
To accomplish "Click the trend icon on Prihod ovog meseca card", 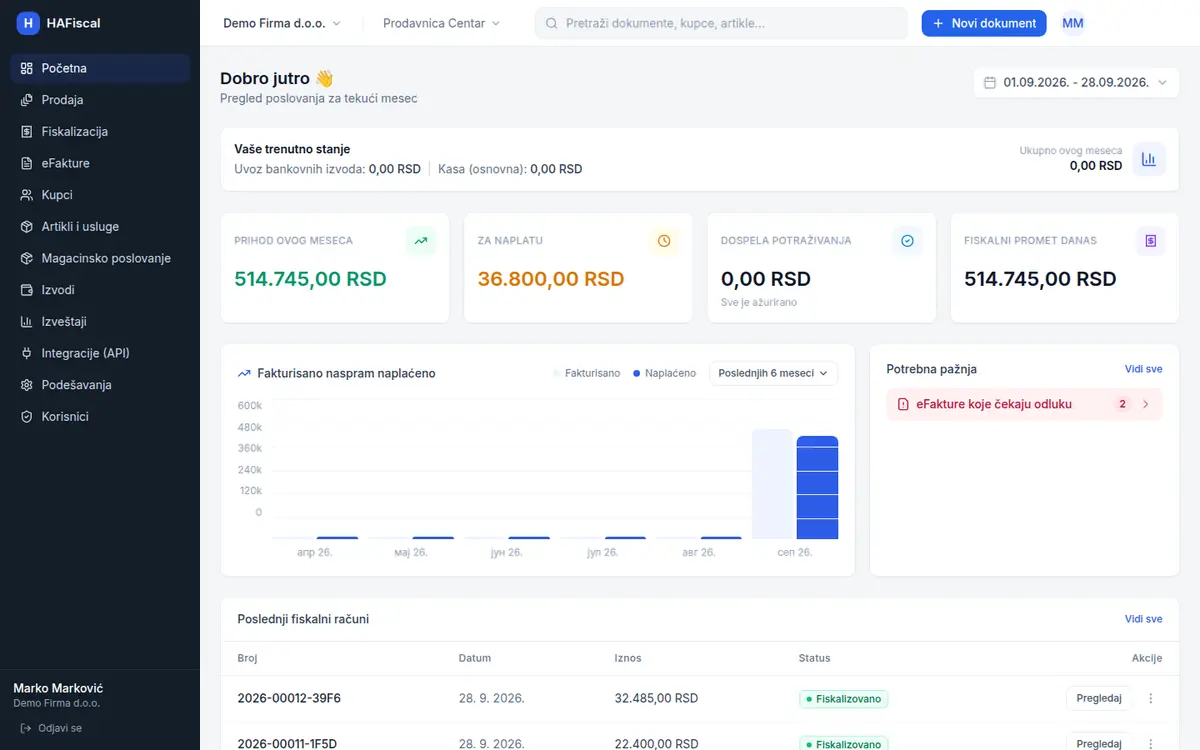I will [421, 241].
